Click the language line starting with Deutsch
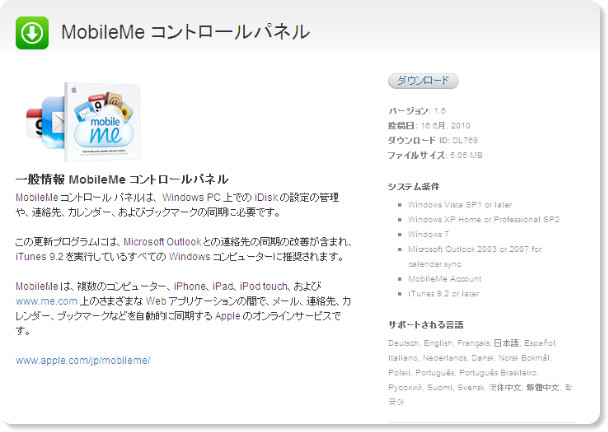This screenshot has height=432, width=608. pos(473,343)
